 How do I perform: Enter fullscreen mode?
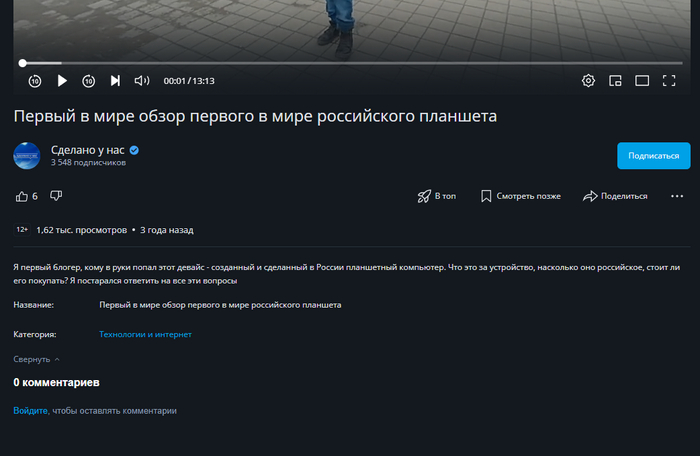pyautogui.click(x=669, y=80)
